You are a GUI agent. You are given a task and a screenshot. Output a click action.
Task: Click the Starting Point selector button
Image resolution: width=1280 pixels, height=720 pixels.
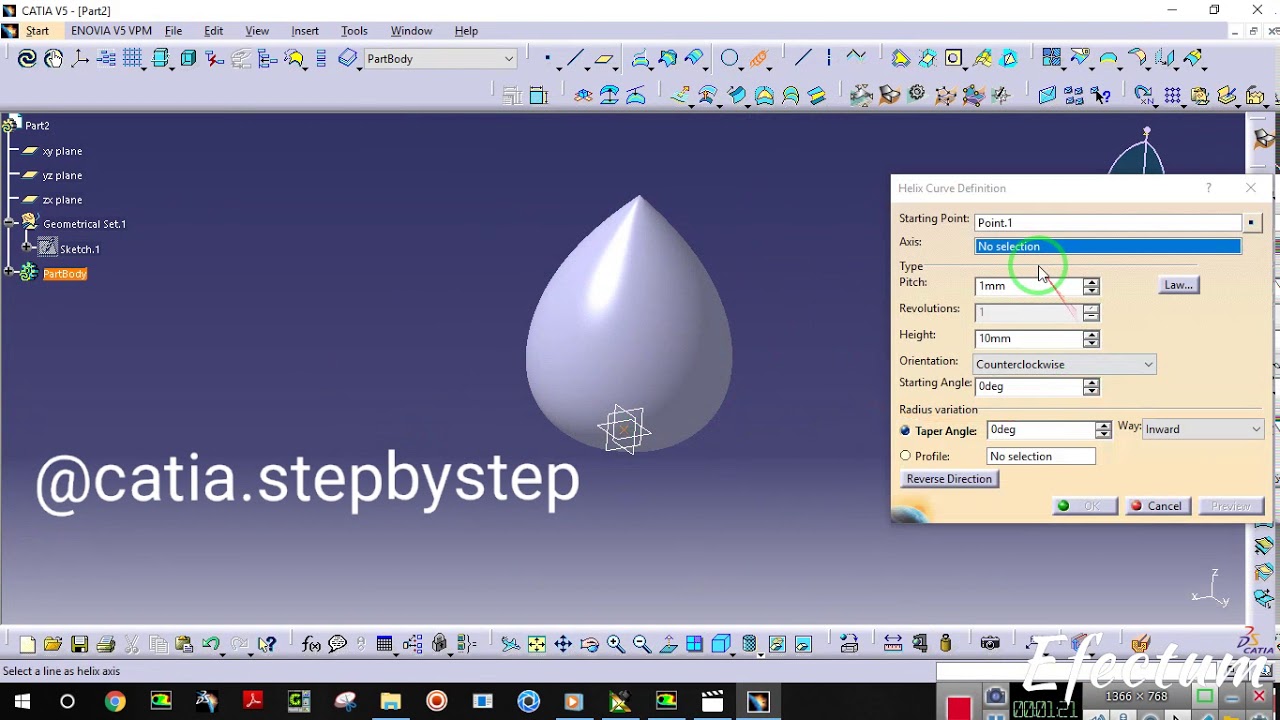pos(1252,222)
